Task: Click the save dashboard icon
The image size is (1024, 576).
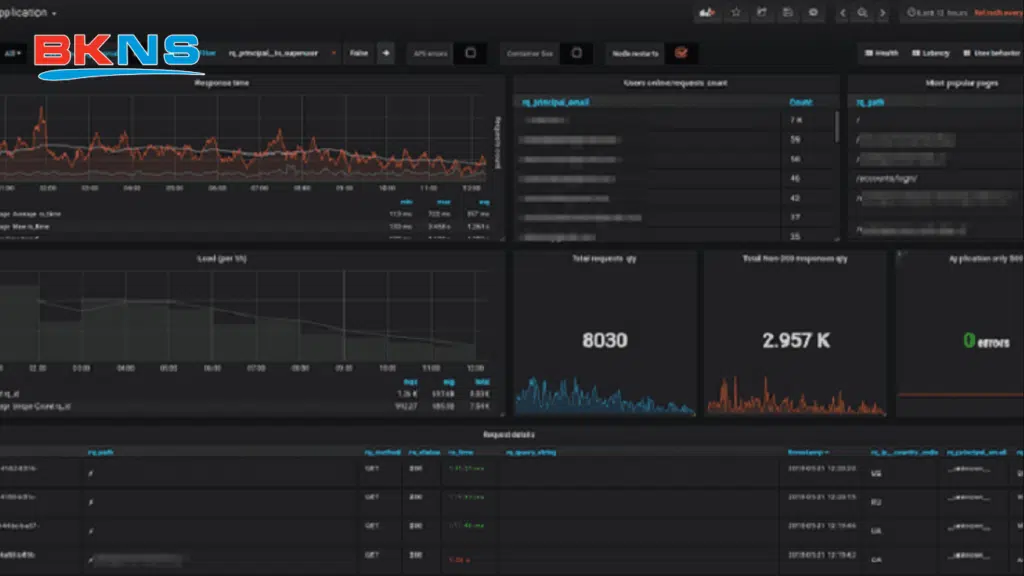Action: 788,12
